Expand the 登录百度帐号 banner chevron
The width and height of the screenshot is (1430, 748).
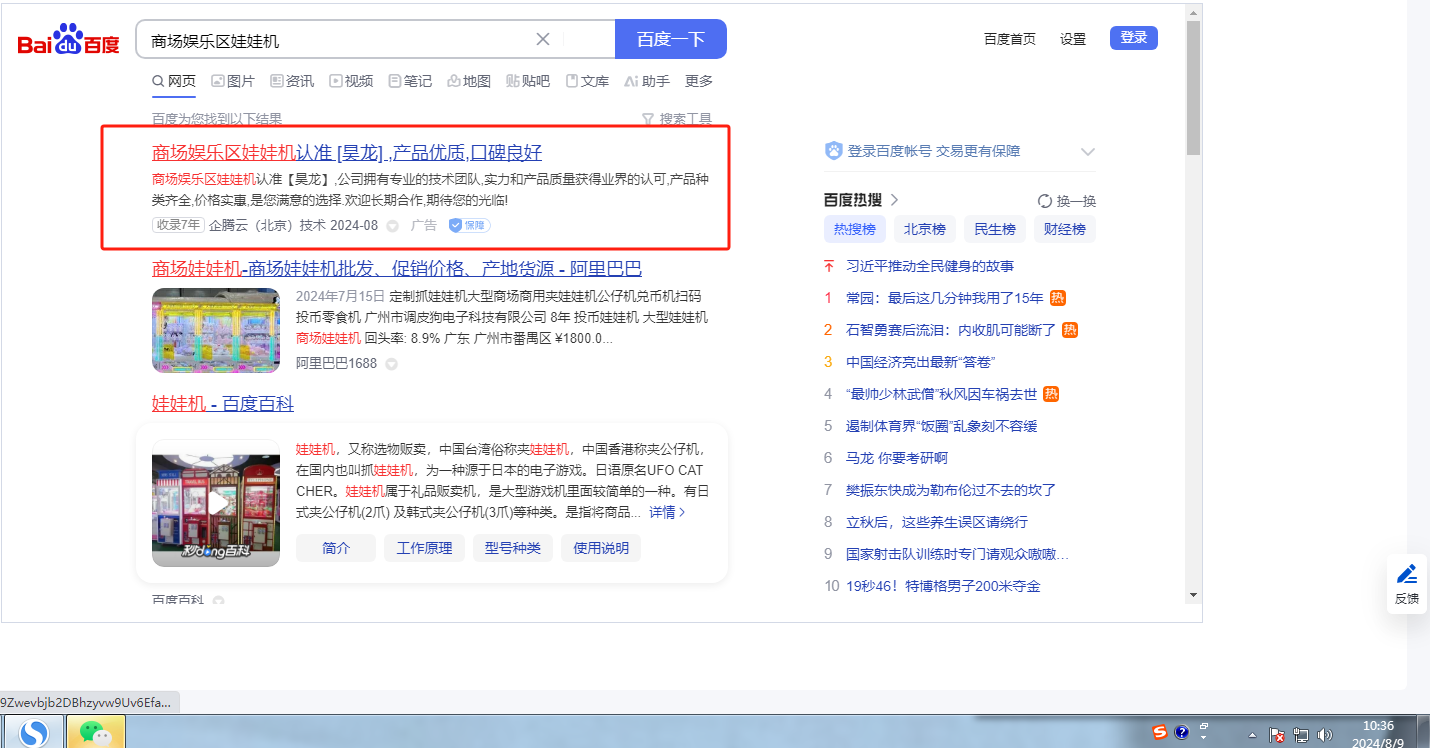(x=1088, y=152)
